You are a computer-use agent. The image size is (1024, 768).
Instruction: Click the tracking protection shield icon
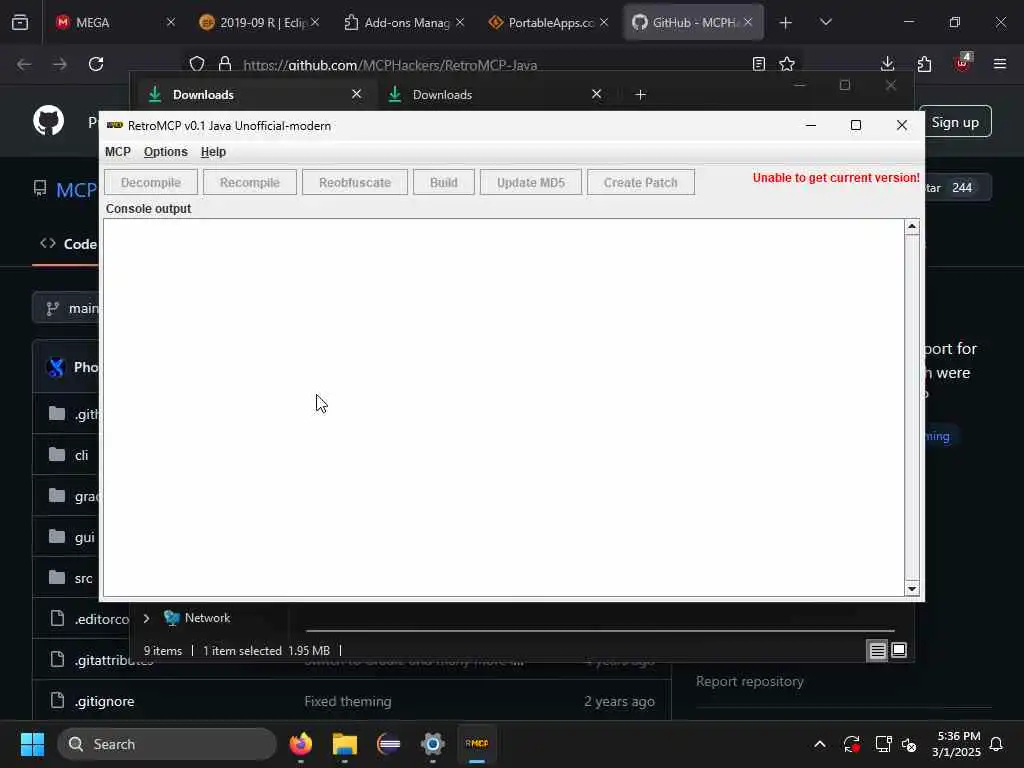click(x=197, y=64)
